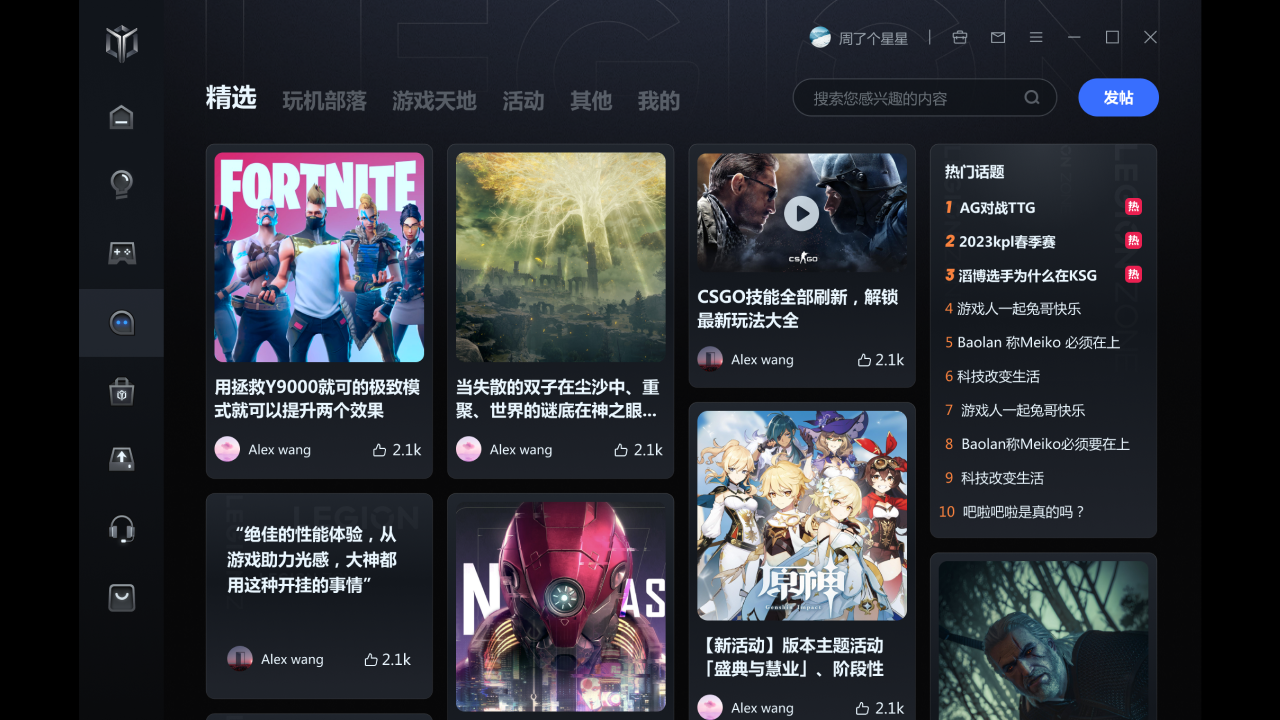Open the 我的 section
Screen dimensions: 1280x720
click(658, 100)
